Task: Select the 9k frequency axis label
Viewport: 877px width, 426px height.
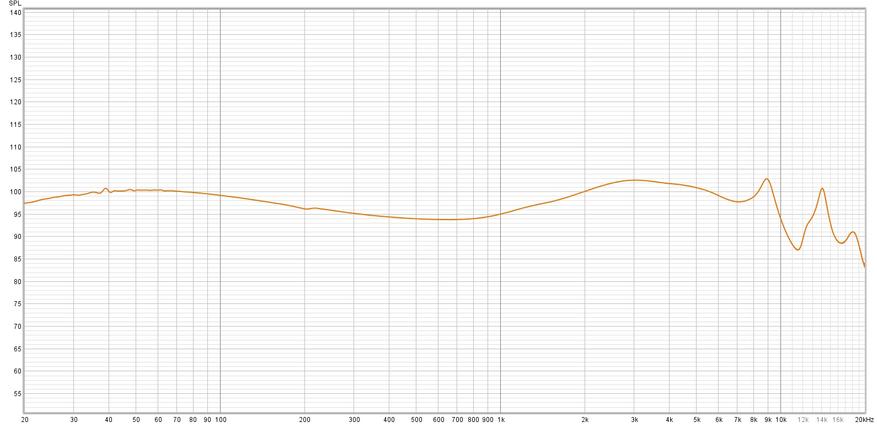Action: [x=768, y=419]
